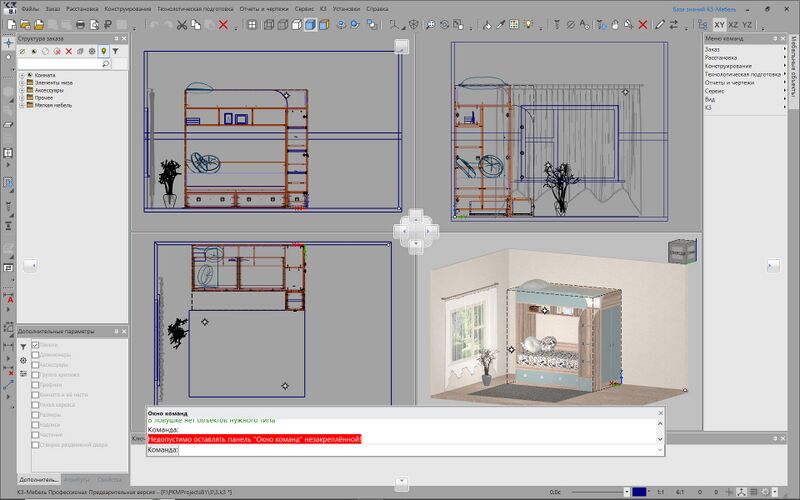Expand the Элементы низа tree node
Screen dimensions: 800x500
pyautogui.click(x=22, y=83)
